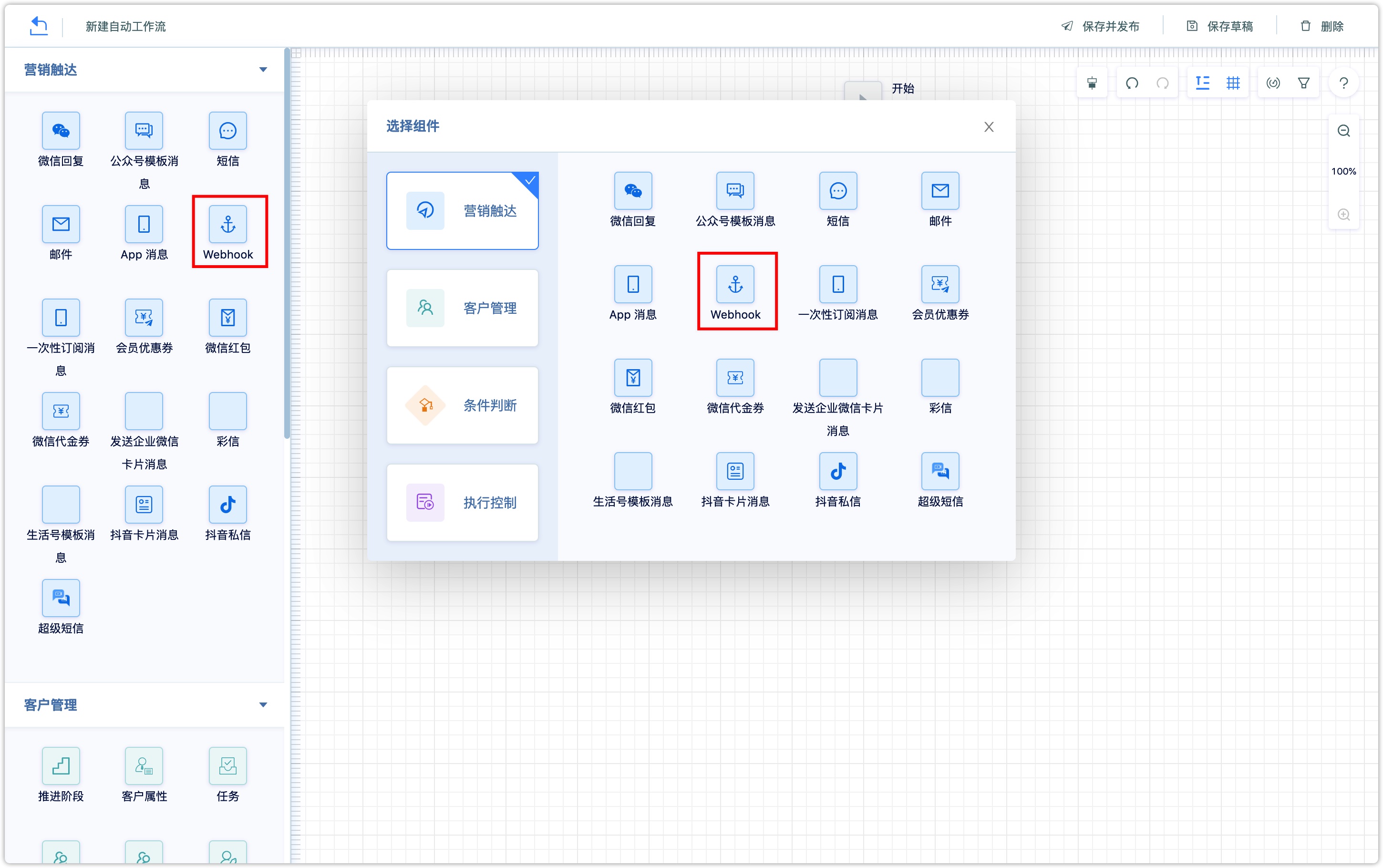Viewport: 1383px width, 868px height.
Task: Open 条件判断 category in dialog
Action: click(463, 405)
